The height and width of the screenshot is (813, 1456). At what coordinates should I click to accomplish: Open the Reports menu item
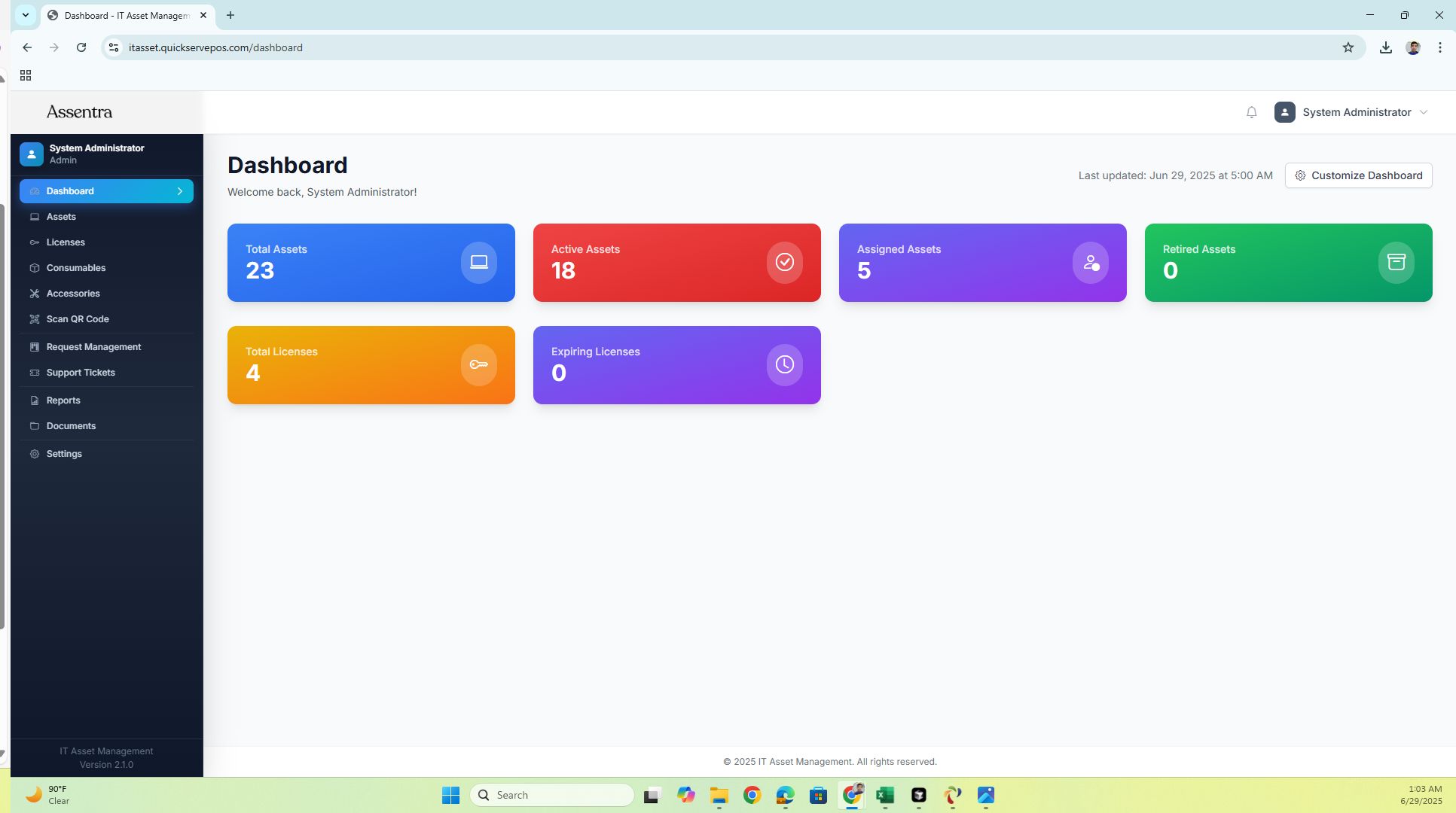[x=63, y=400]
